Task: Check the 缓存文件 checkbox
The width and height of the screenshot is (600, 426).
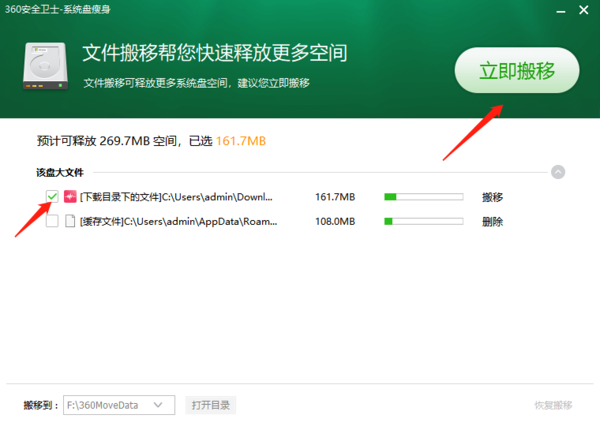Action: [x=52, y=221]
